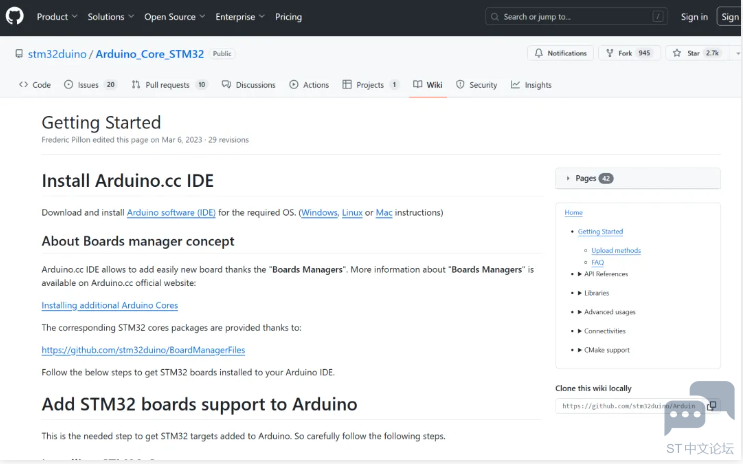The height and width of the screenshot is (464, 743).
Task: Open the Discussions tab
Action: pyautogui.click(x=249, y=85)
